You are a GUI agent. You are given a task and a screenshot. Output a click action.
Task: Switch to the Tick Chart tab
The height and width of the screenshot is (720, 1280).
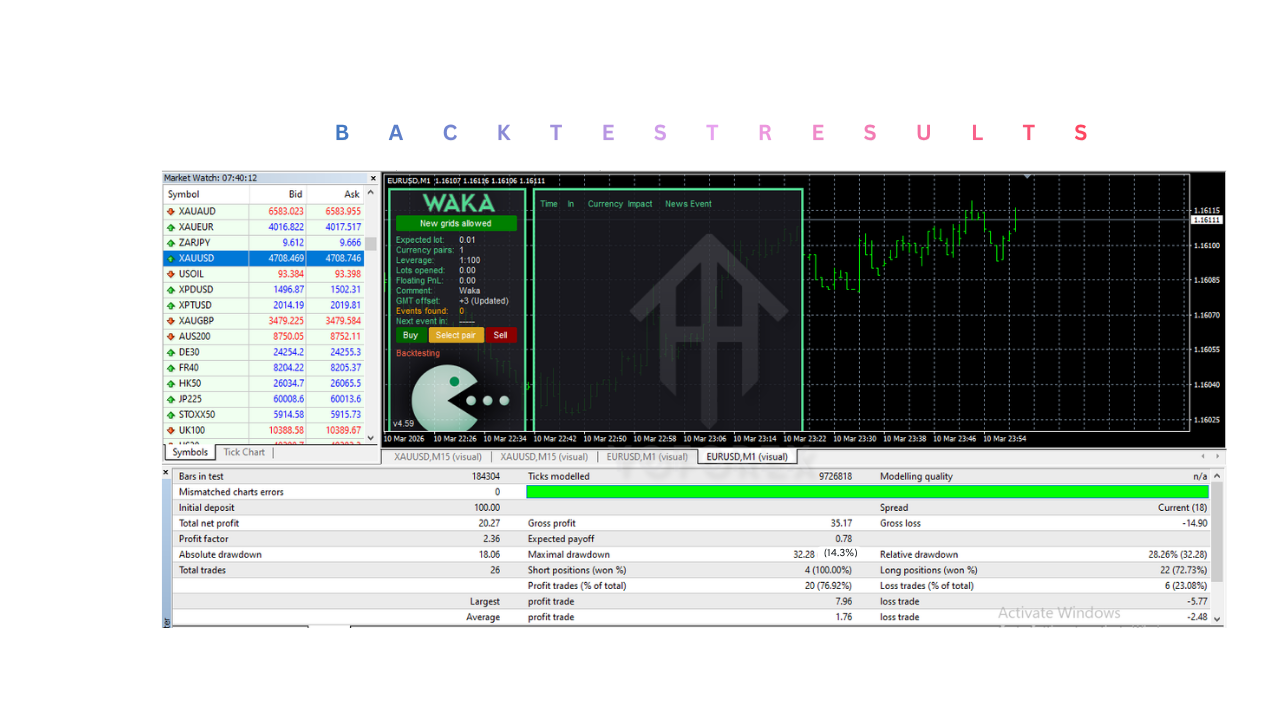[243, 452]
